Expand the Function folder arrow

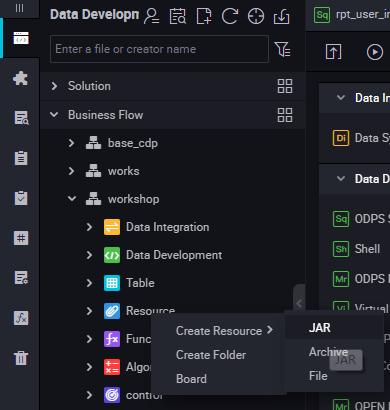pos(89,339)
